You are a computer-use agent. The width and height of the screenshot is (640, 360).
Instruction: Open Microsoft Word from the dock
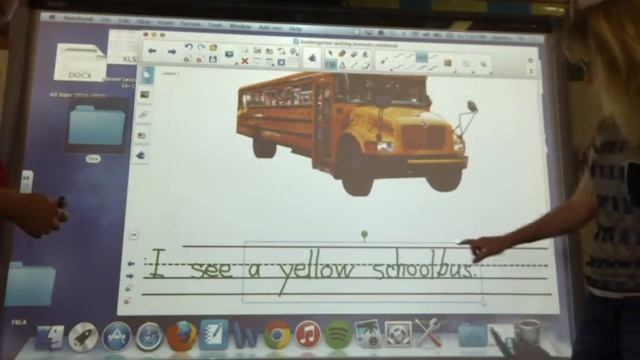click(246, 336)
